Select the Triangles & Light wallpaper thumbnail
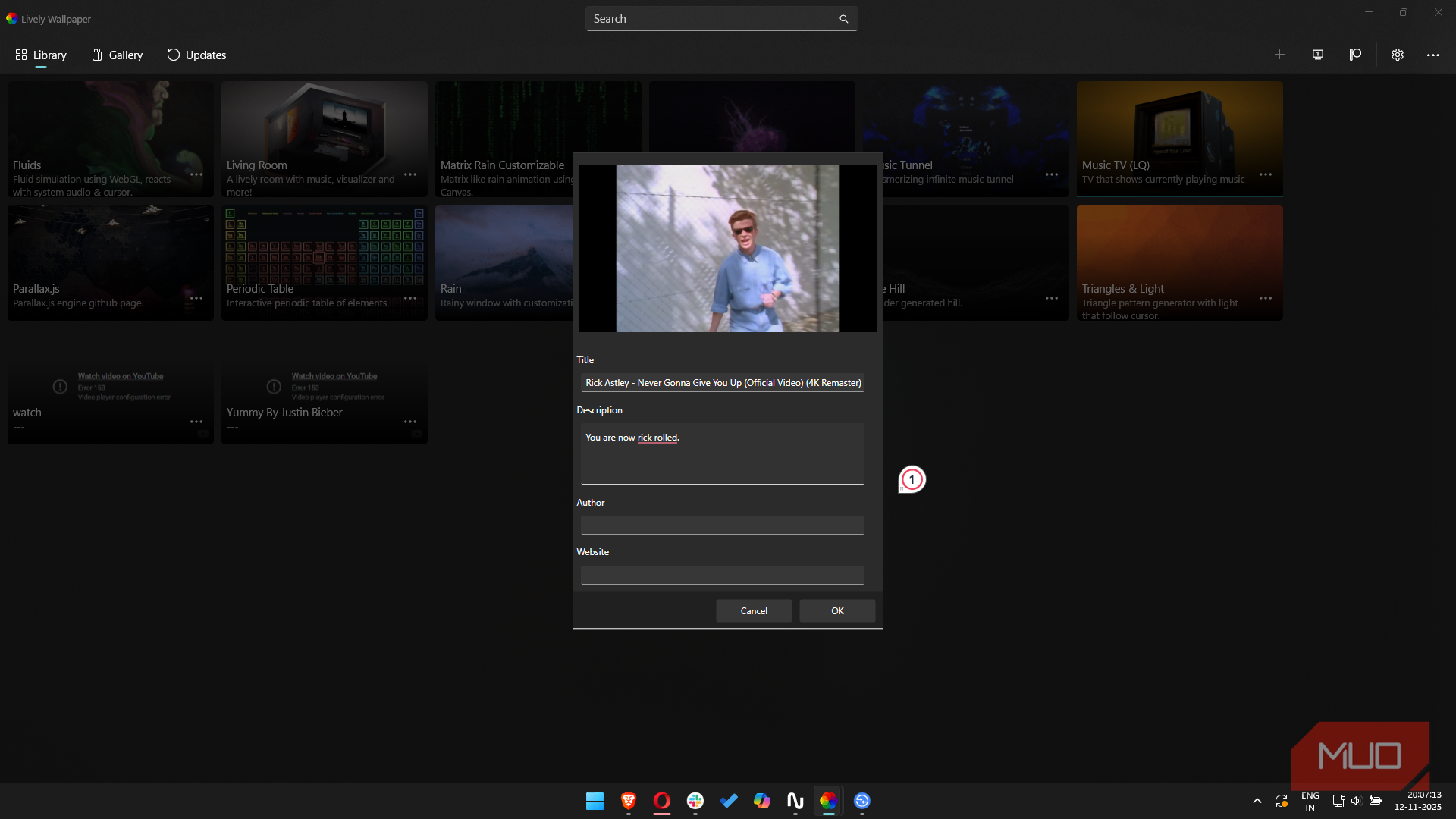Viewport: 1456px width, 819px height. coord(1180,262)
